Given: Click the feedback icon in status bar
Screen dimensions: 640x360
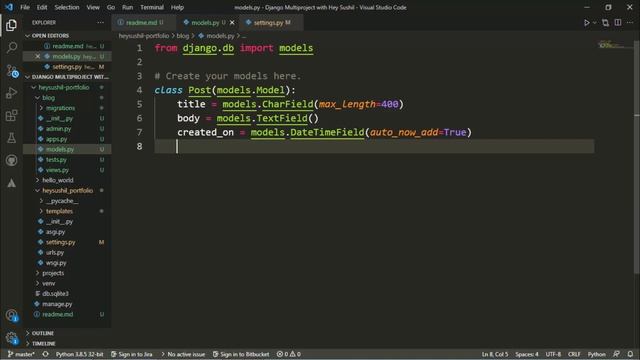Looking at the screenshot, I should (x=616, y=354).
